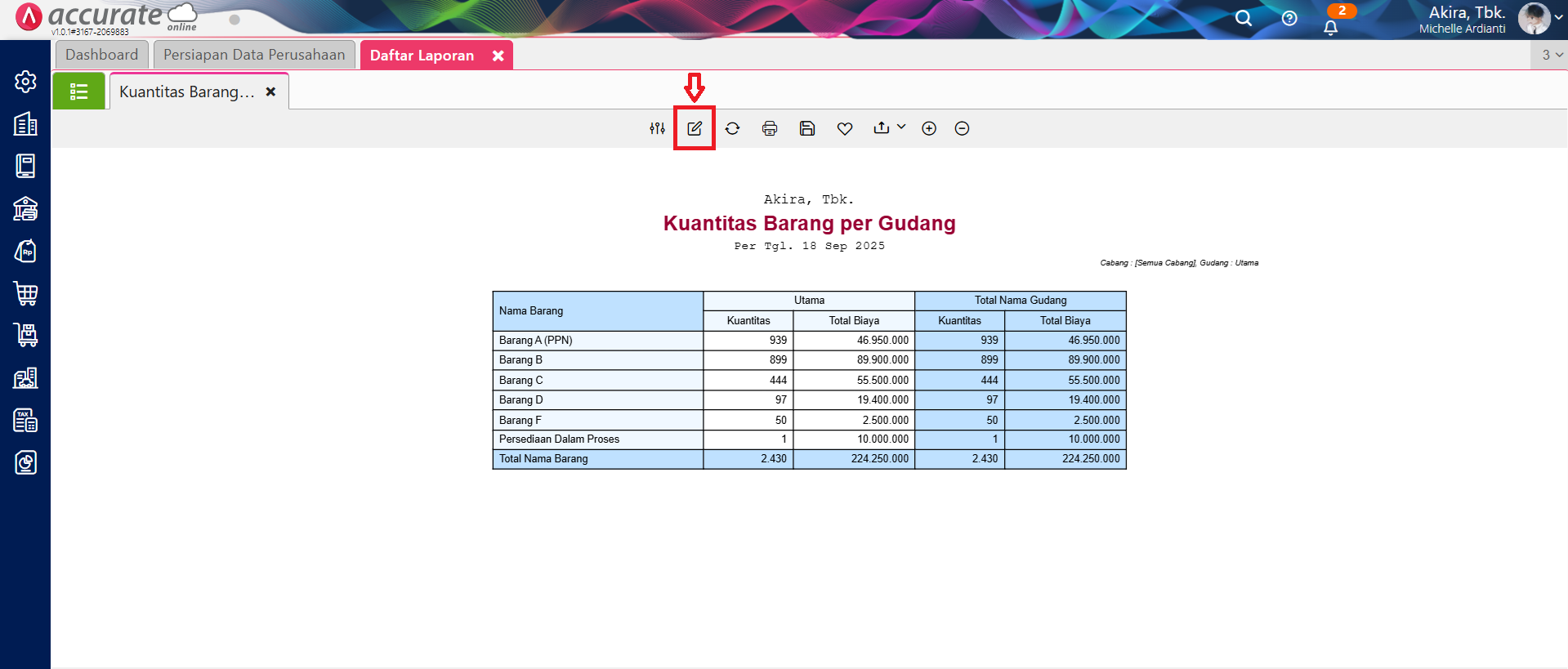Mark the report as favorite with the heart icon

tap(845, 128)
